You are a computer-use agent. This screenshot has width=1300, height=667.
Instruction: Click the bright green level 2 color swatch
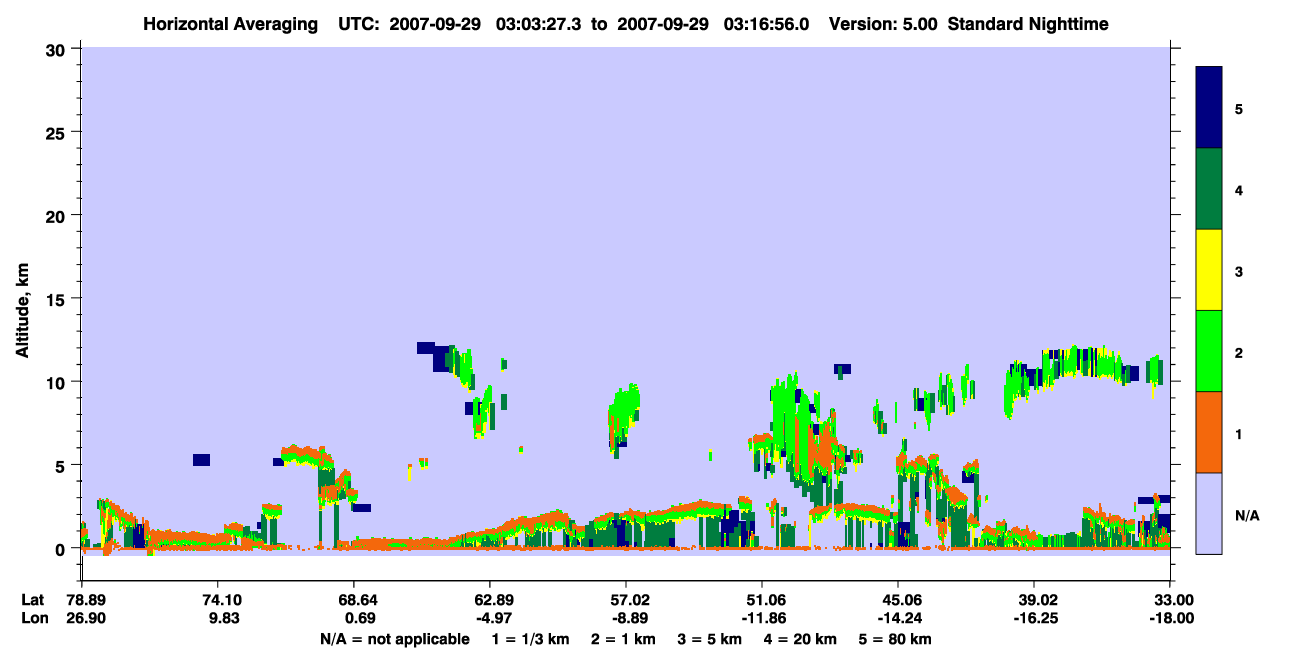[1209, 351]
